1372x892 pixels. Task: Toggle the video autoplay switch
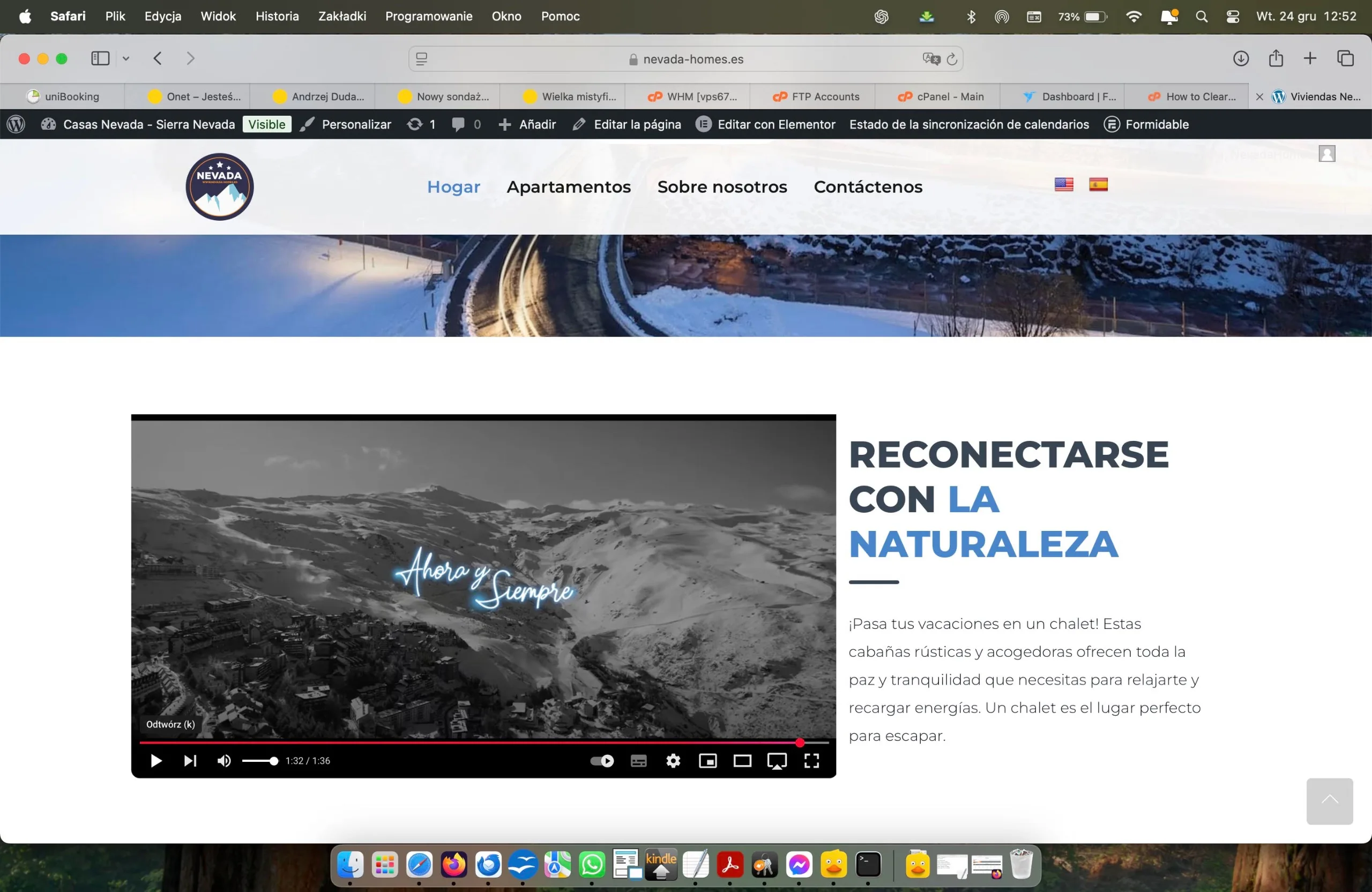tap(602, 761)
